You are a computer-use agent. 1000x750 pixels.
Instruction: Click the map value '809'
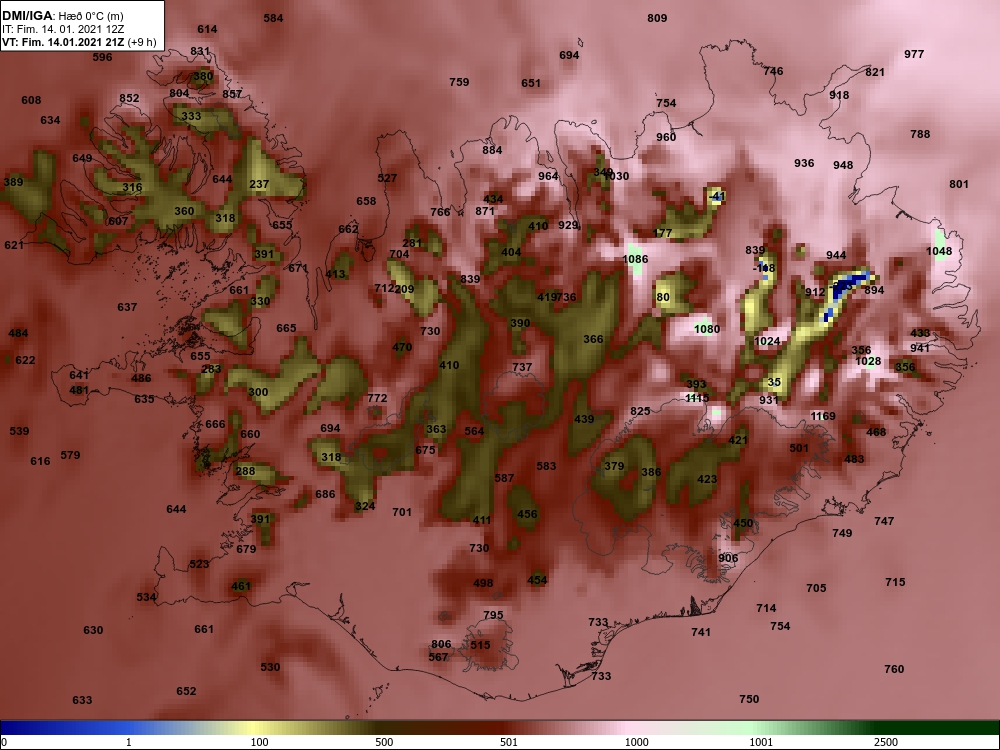point(657,18)
